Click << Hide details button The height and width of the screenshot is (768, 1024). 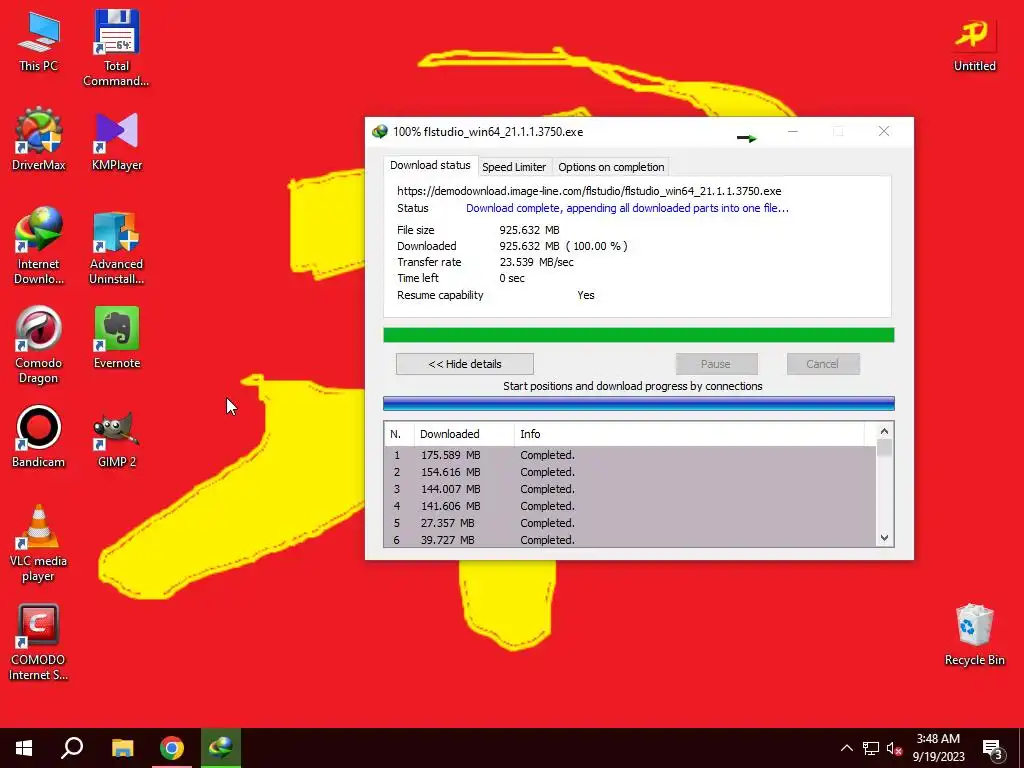tap(465, 364)
